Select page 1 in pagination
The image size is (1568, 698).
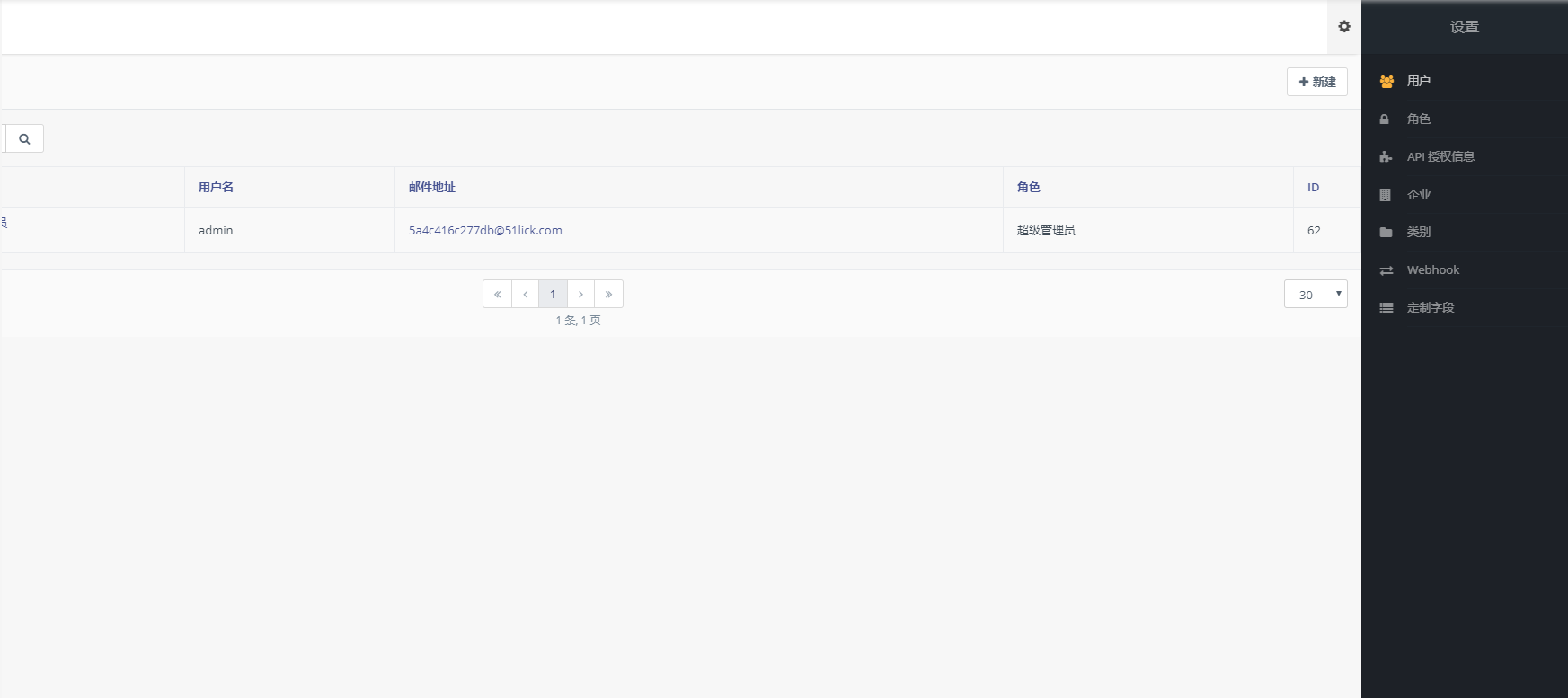[x=553, y=295]
